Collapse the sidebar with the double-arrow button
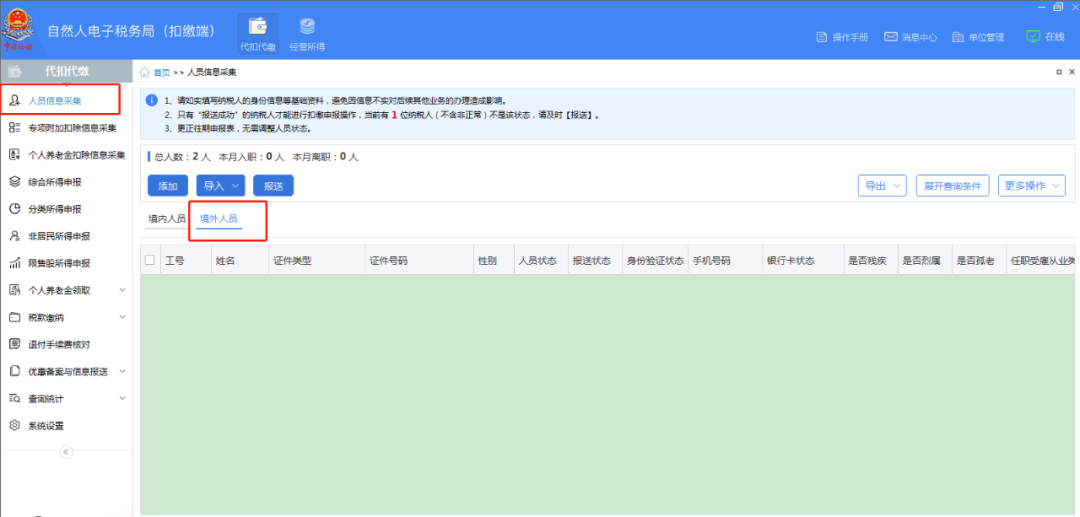1080x517 pixels. [67, 452]
